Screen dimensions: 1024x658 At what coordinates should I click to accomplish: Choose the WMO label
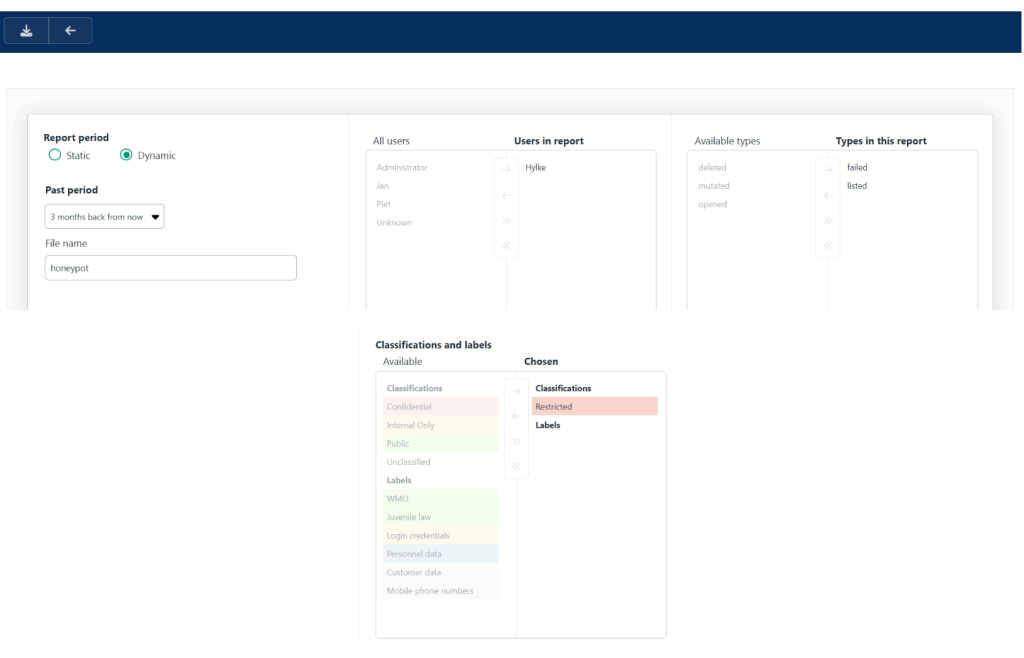(441, 498)
